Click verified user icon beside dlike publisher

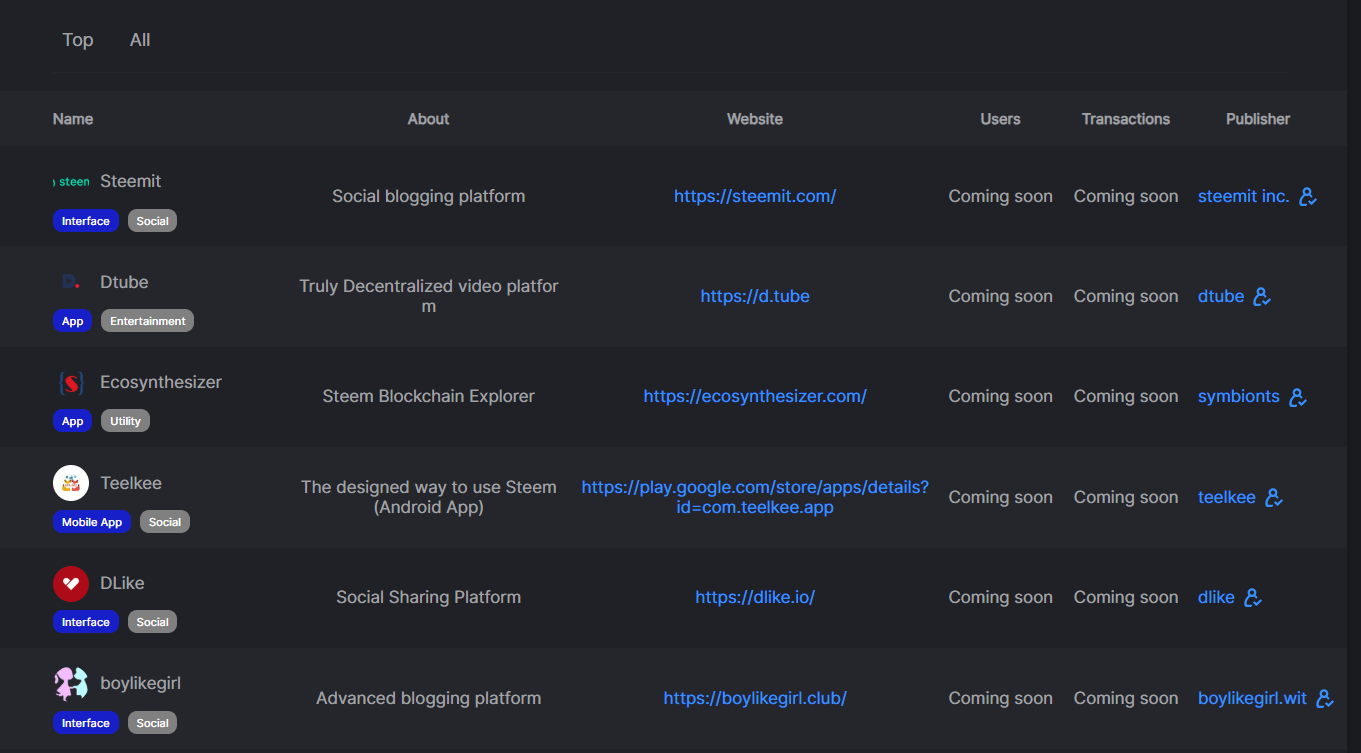[1252, 598]
